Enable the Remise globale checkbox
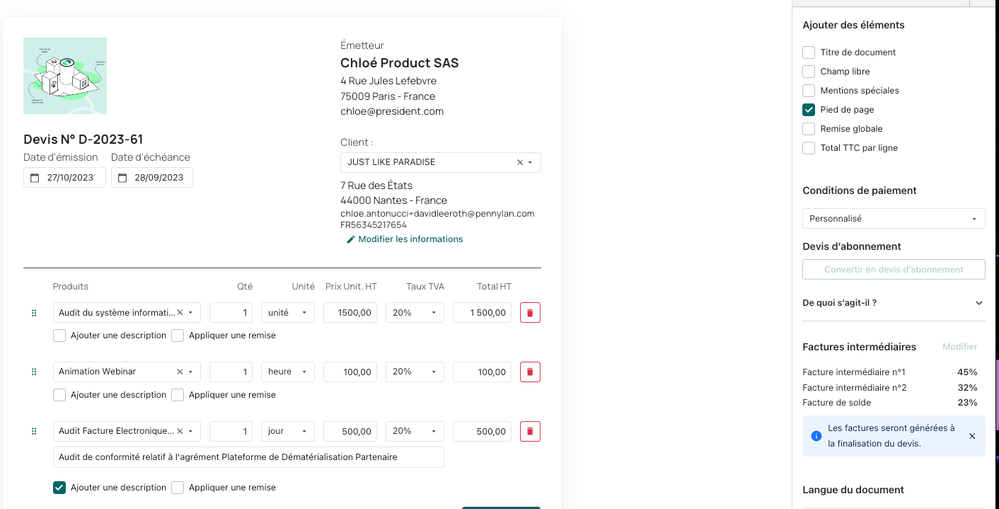Image resolution: width=999 pixels, height=509 pixels. (808, 129)
